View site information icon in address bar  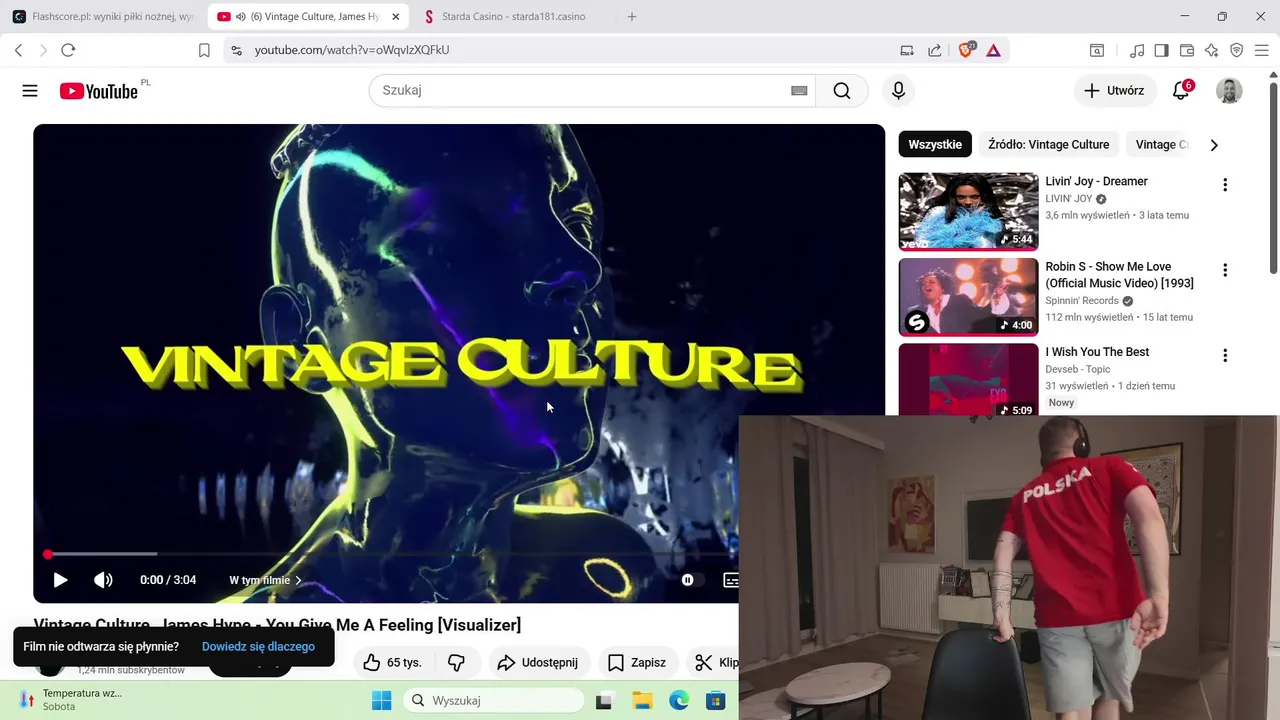point(235,50)
